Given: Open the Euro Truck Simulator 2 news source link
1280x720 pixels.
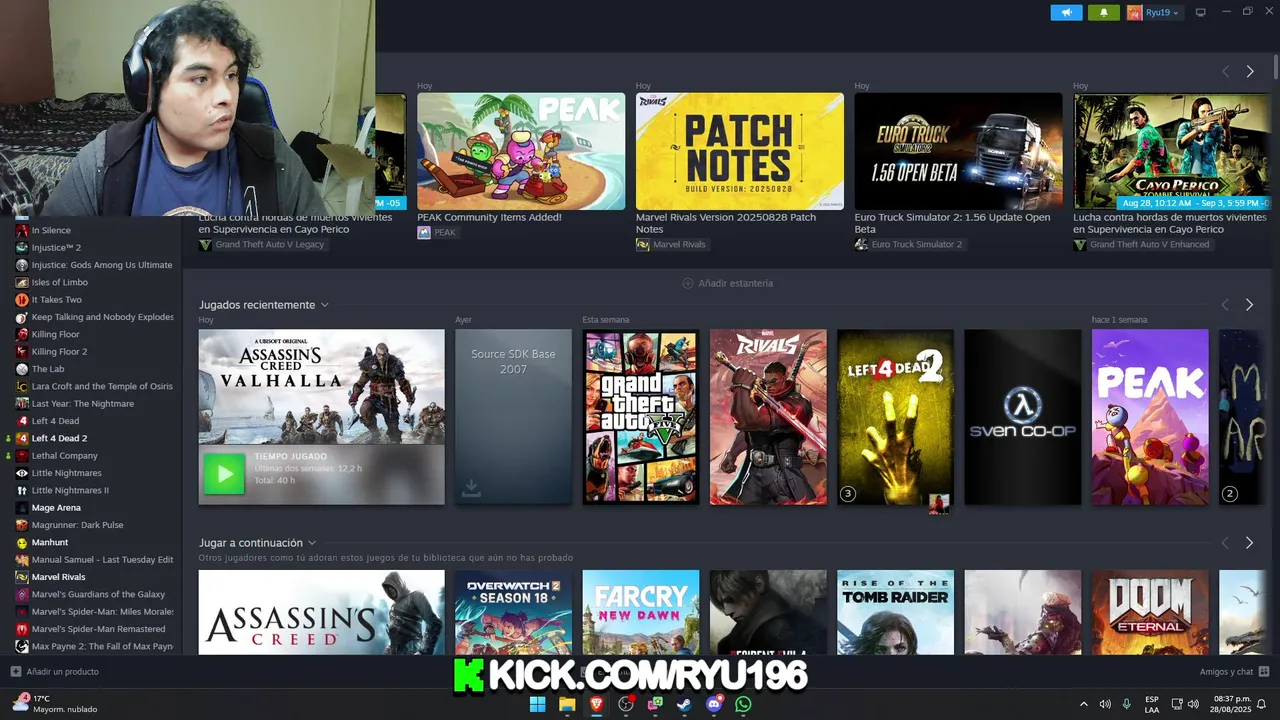Looking at the screenshot, I should tap(908, 244).
